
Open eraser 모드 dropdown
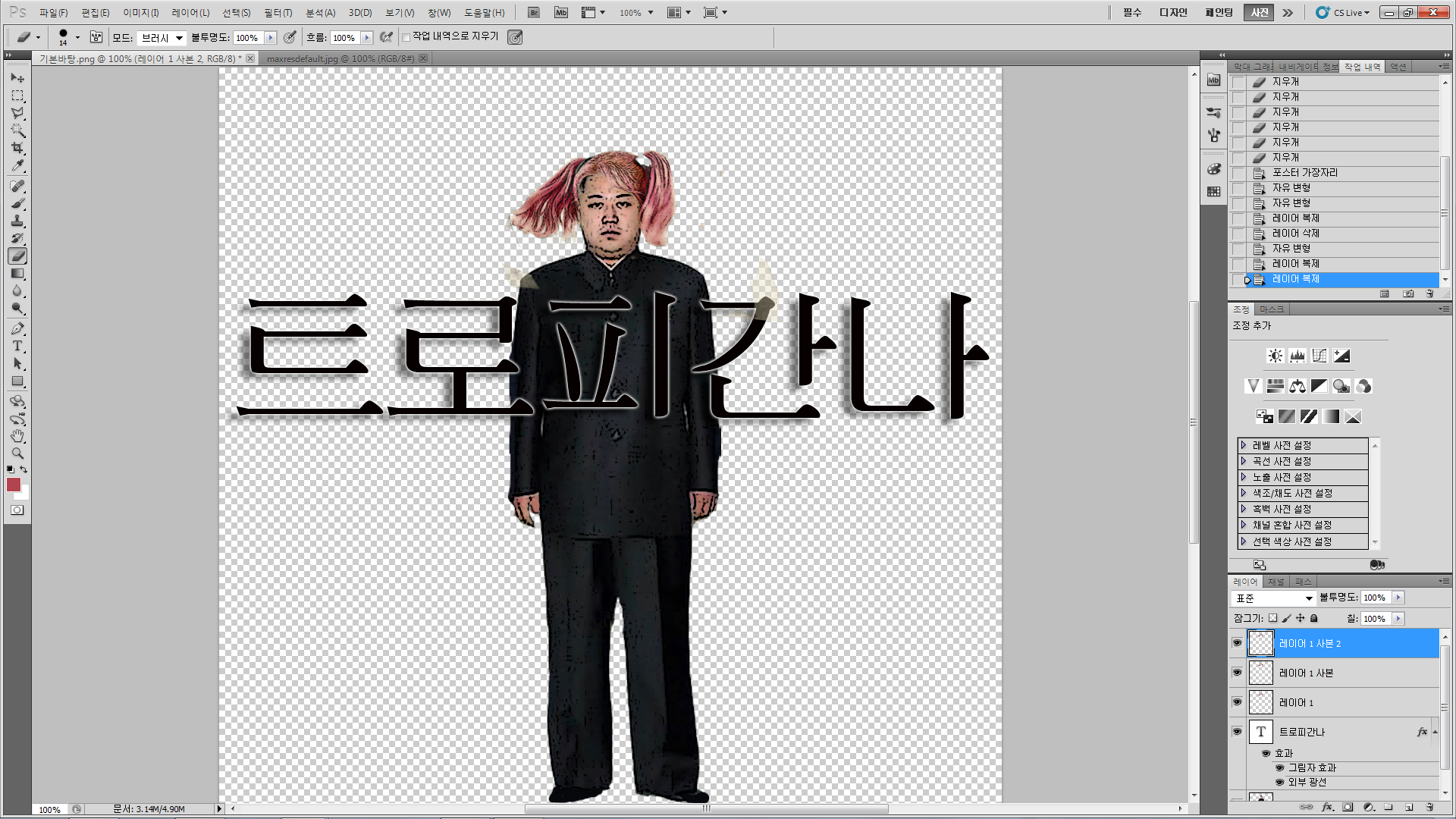(x=162, y=38)
